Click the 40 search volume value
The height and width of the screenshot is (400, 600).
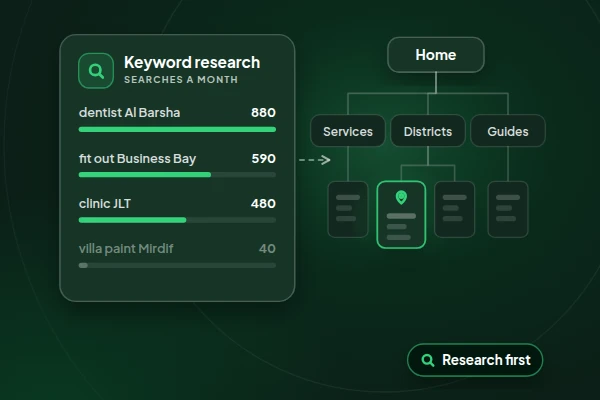tap(267, 249)
